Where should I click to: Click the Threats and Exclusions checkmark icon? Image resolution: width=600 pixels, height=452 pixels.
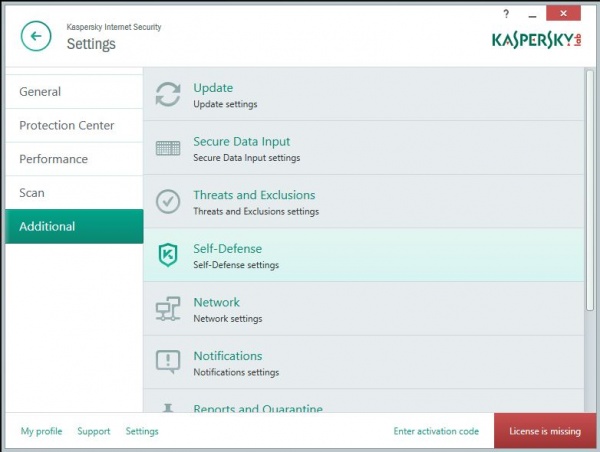pos(168,201)
